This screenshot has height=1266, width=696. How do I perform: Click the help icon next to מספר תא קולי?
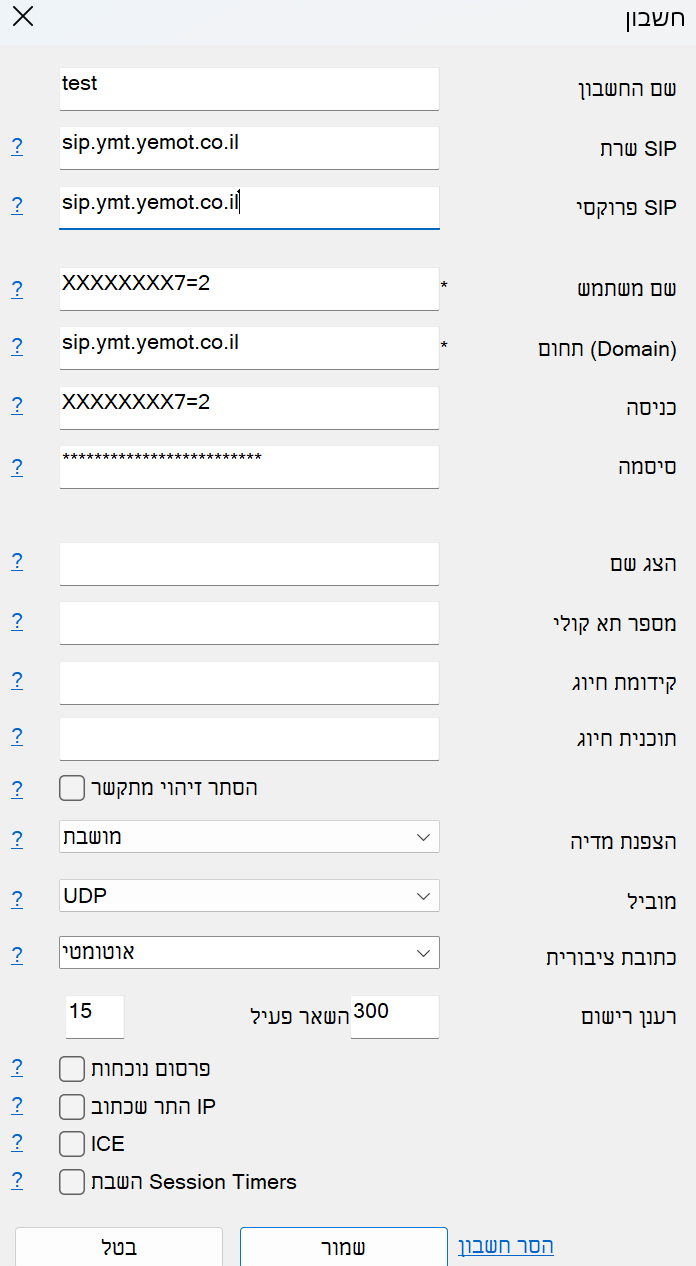tap(17, 620)
